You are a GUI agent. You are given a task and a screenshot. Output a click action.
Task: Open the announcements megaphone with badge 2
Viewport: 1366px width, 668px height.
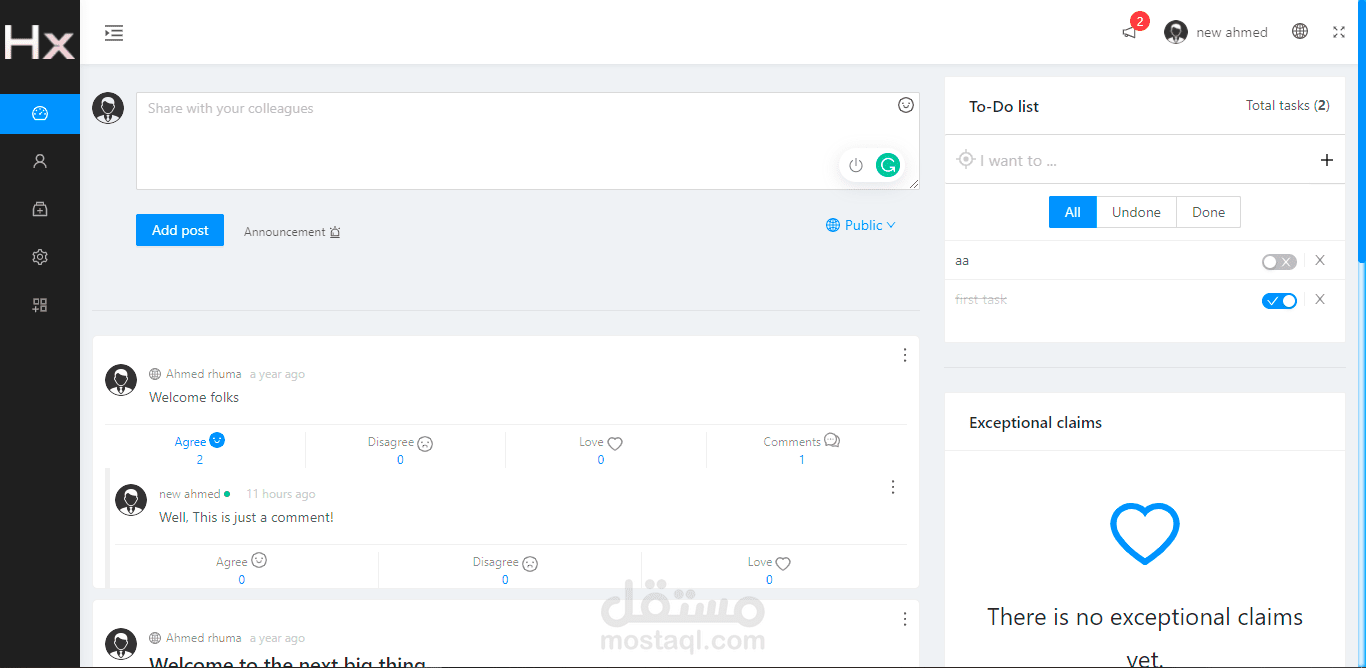click(1130, 32)
